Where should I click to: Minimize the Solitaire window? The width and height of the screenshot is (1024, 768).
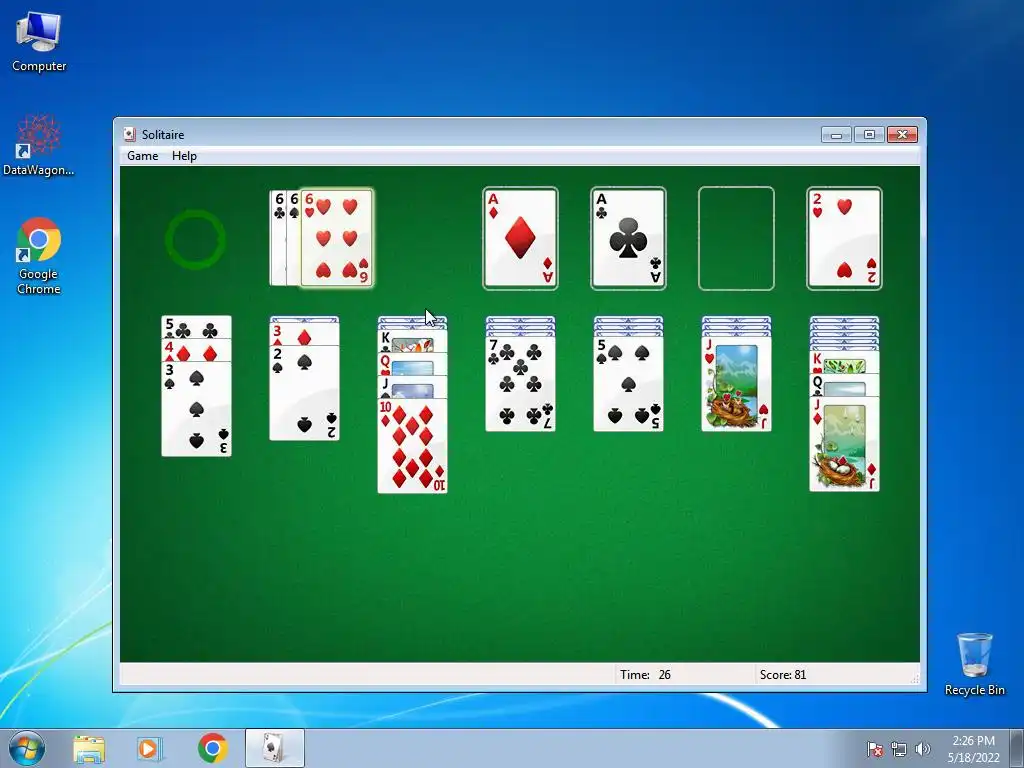tap(836, 135)
